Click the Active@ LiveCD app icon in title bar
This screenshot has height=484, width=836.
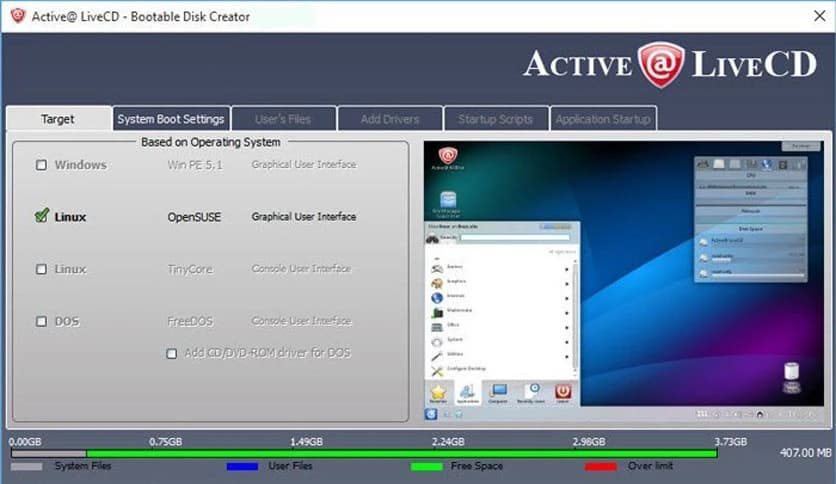[x=18, y=16]
